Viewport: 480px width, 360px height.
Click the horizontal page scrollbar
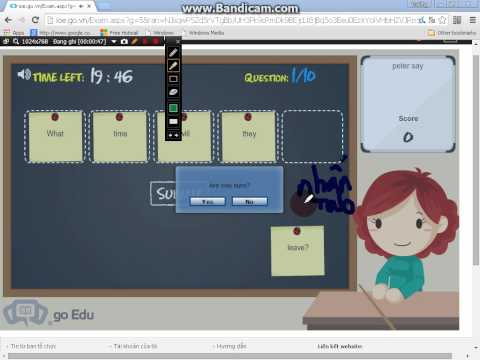coord(230,356)
